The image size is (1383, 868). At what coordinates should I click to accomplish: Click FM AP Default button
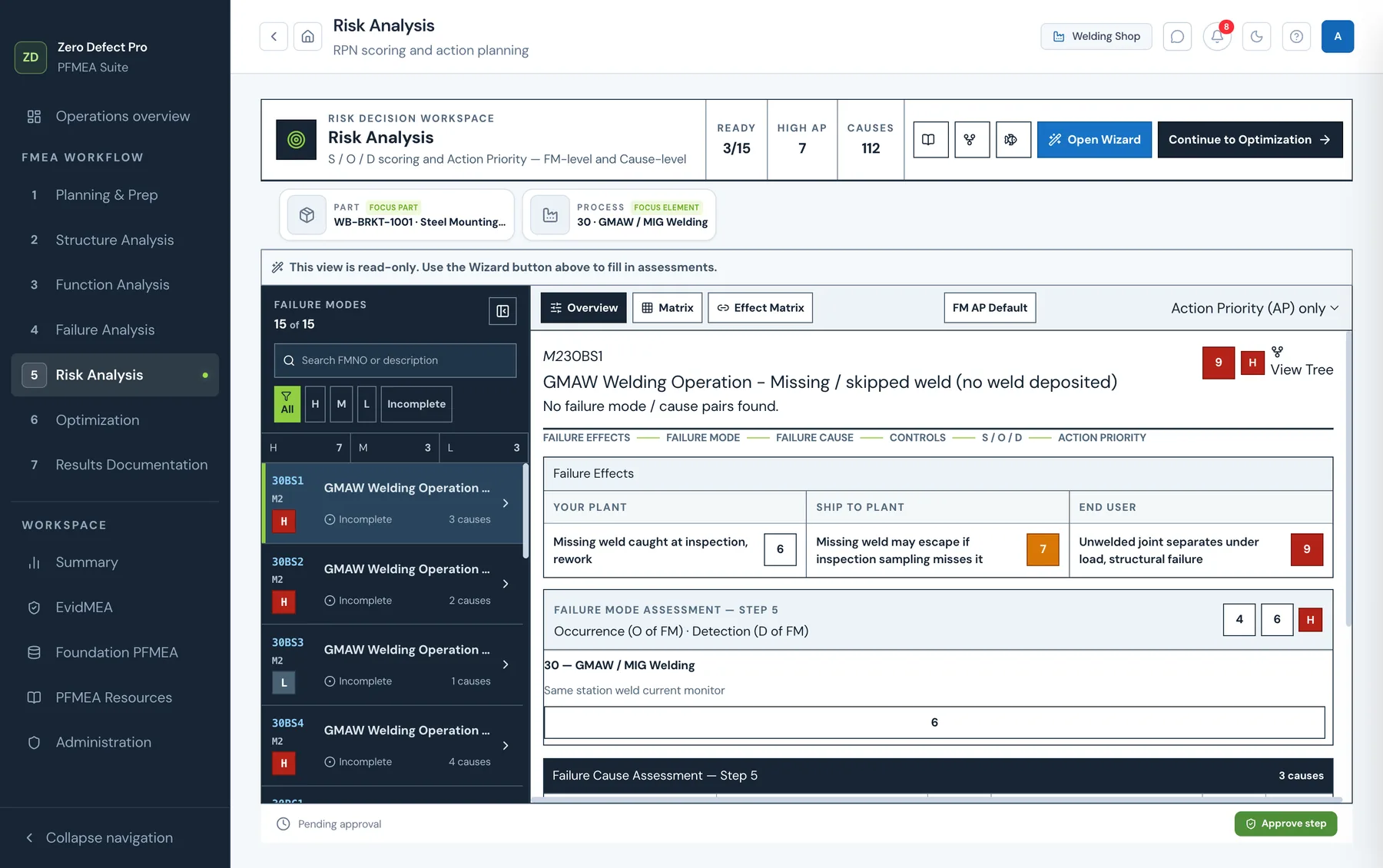pos(990,308)
